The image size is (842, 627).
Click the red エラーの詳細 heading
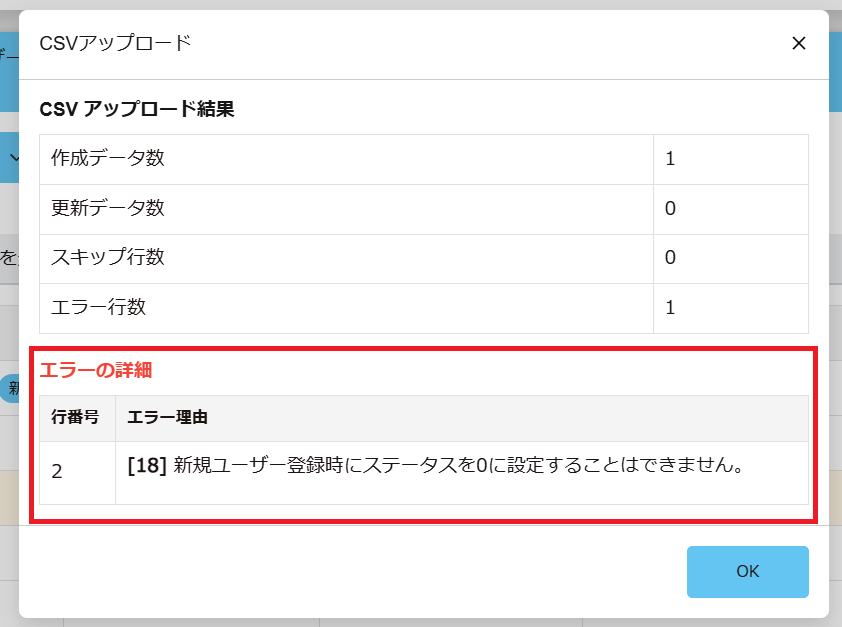[96, 370]
